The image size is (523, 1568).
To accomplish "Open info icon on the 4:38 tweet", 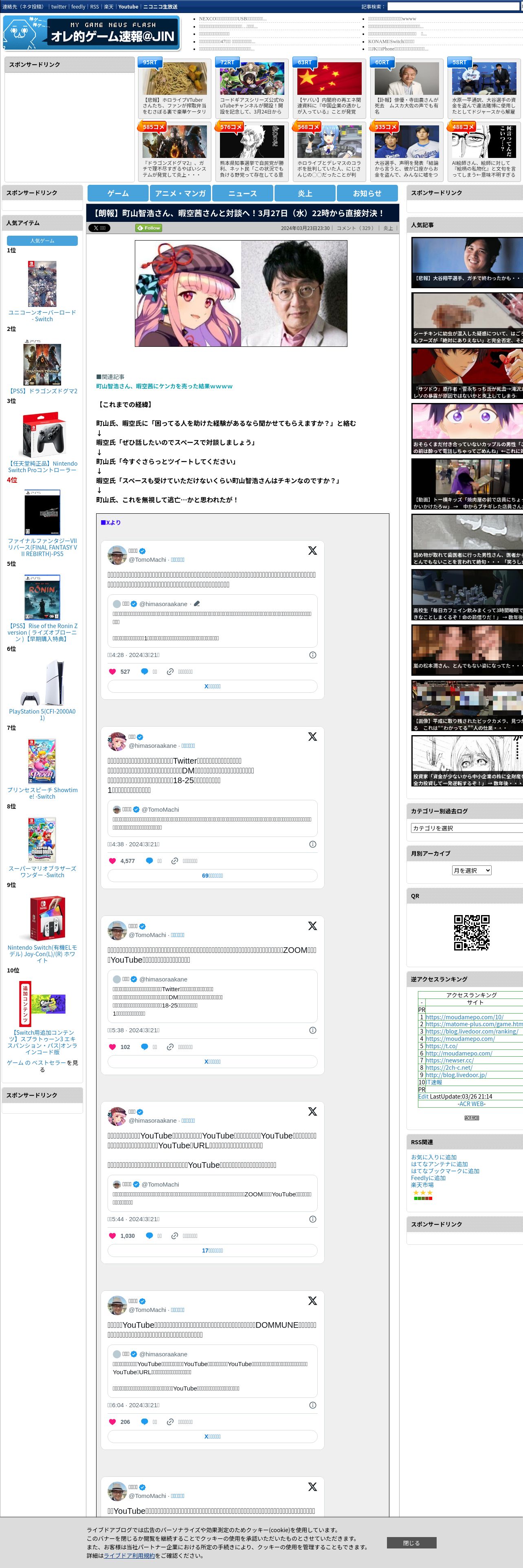I will tap(312, 844).
